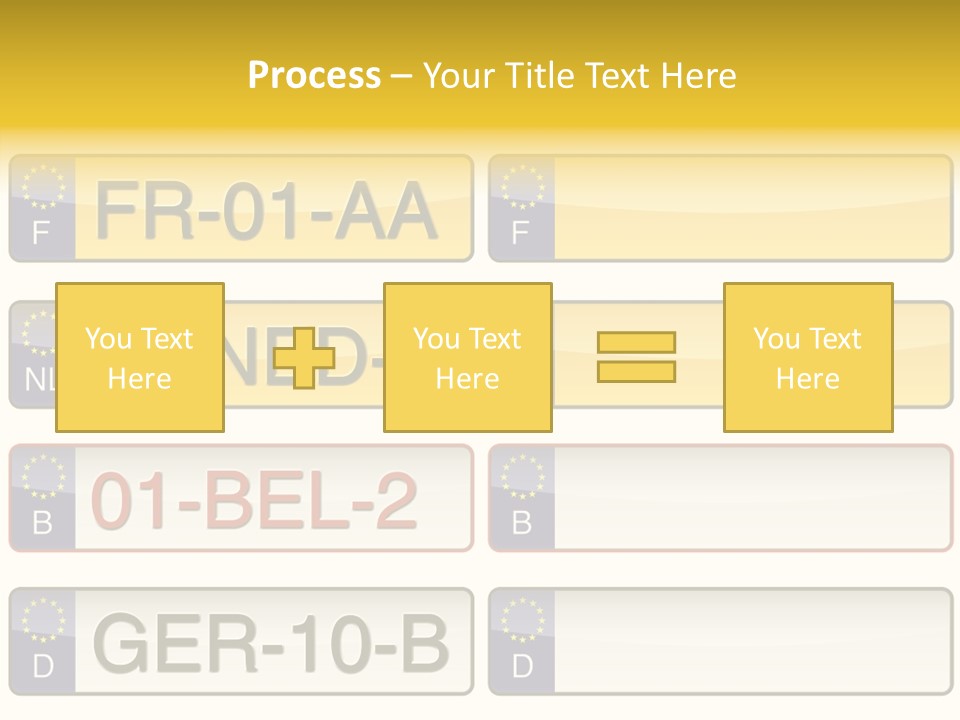Click the EU stars emblem on 01-BEL-2 plate
960x720 pixels.
point(42,476)
